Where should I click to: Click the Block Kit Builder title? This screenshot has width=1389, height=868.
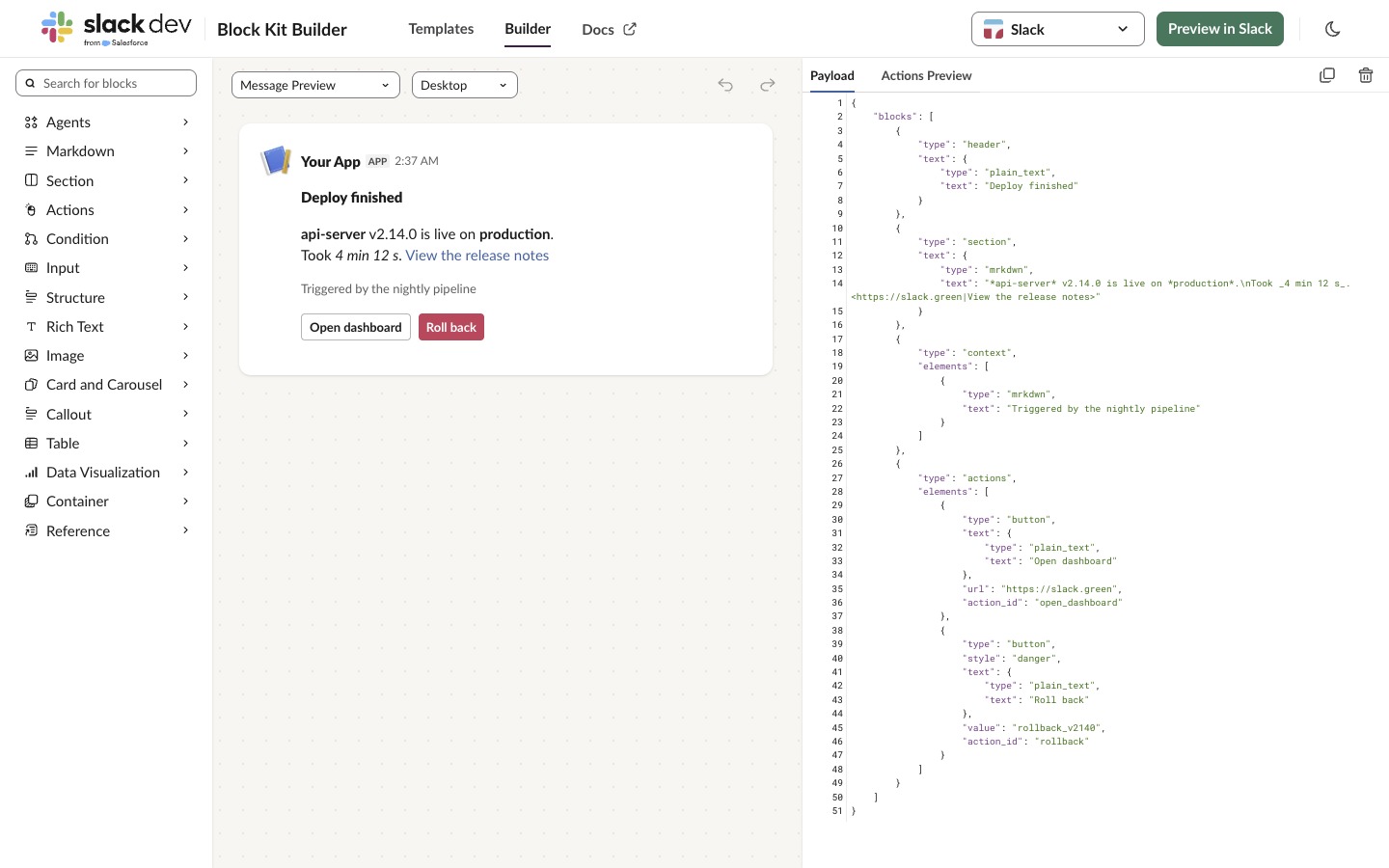[x=282, y=30]
